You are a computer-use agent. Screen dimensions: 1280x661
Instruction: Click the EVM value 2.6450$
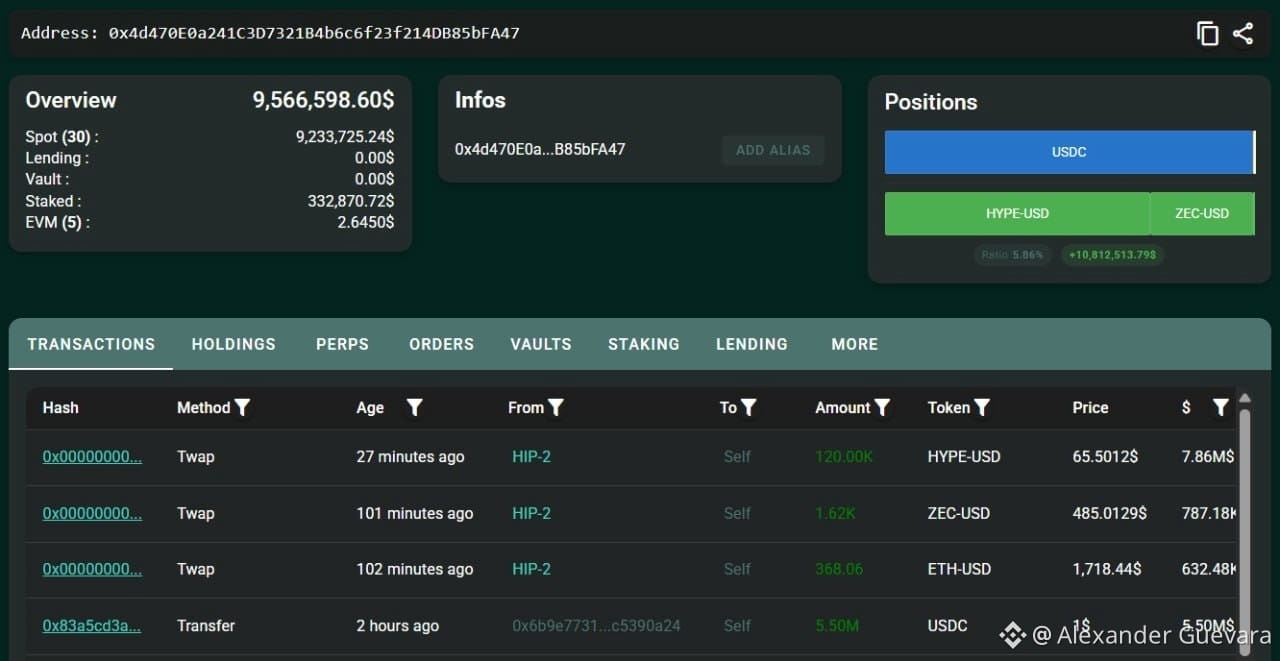(366, 222)
